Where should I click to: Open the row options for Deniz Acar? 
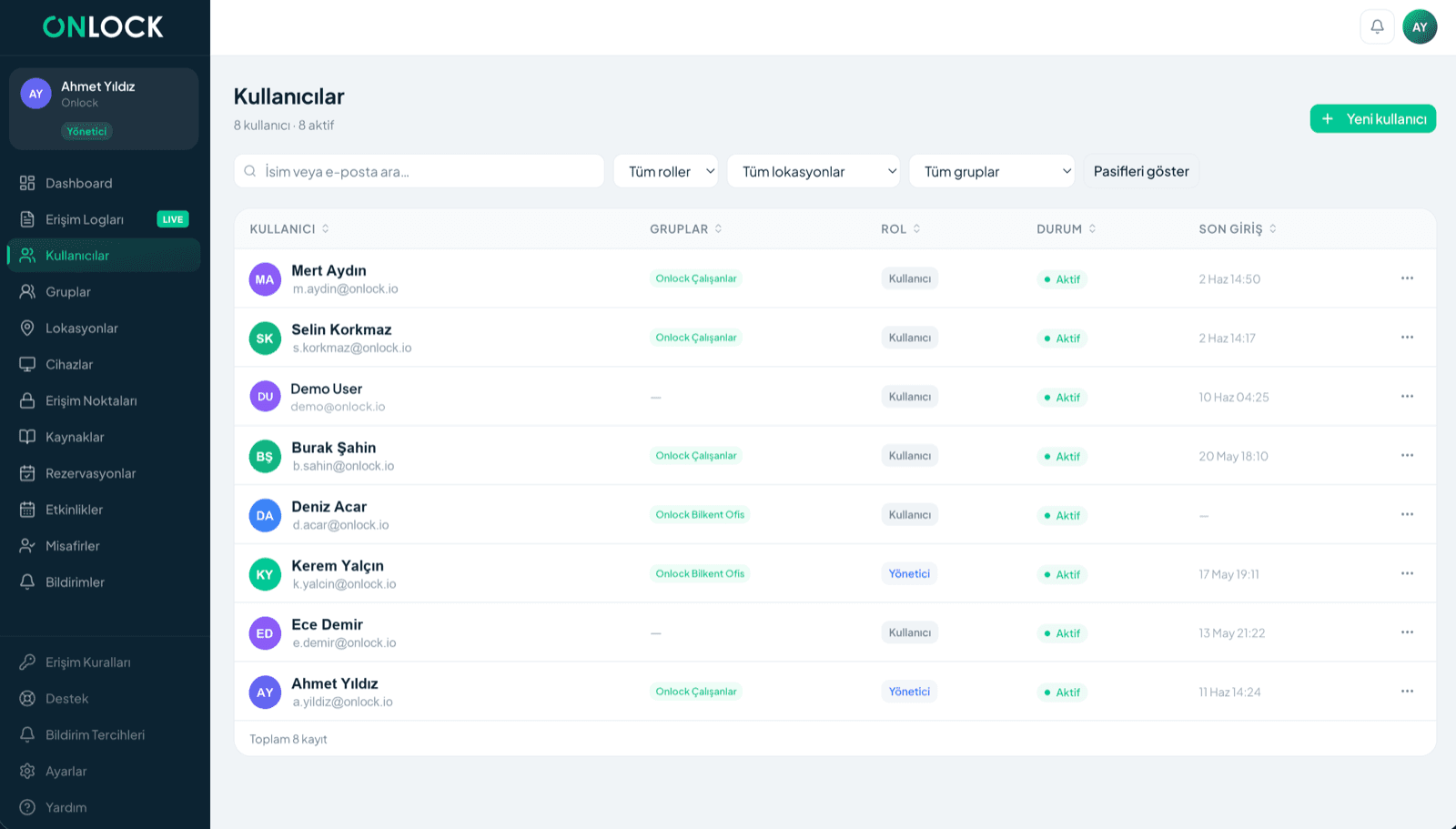pos(1407,514)
